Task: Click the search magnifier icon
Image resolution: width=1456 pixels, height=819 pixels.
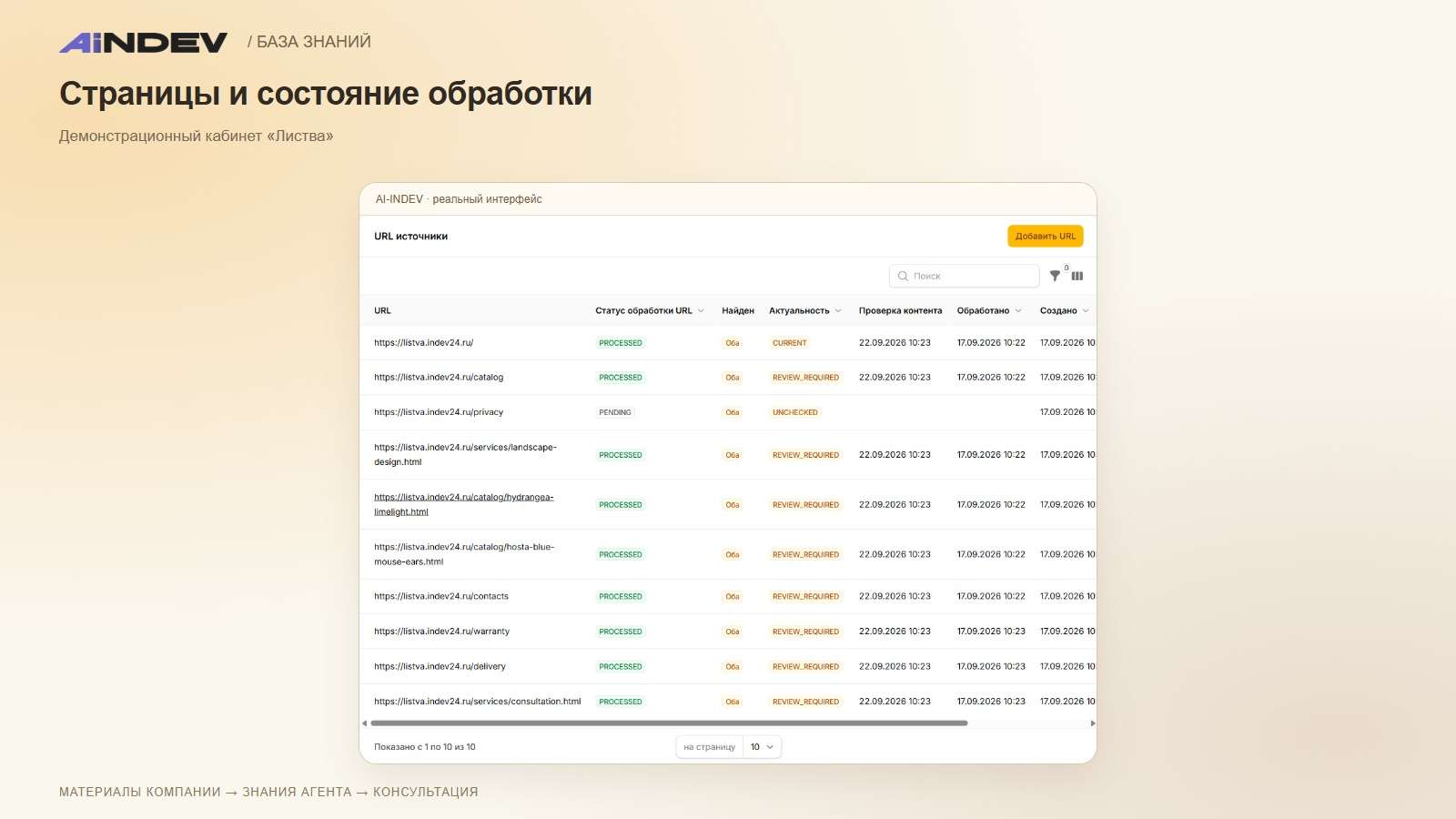Action: (x=903, y=276)
